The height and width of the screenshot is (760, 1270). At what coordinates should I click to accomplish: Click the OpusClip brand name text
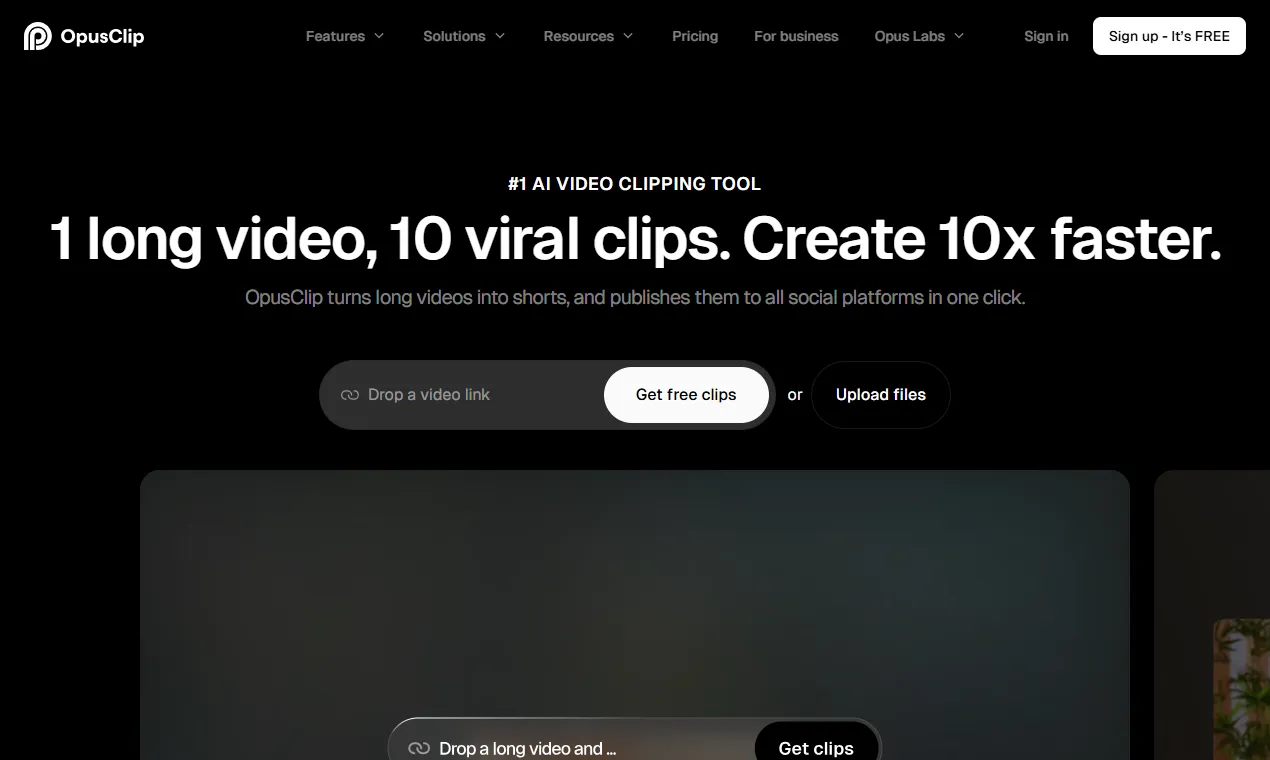[x=102, y=36]
